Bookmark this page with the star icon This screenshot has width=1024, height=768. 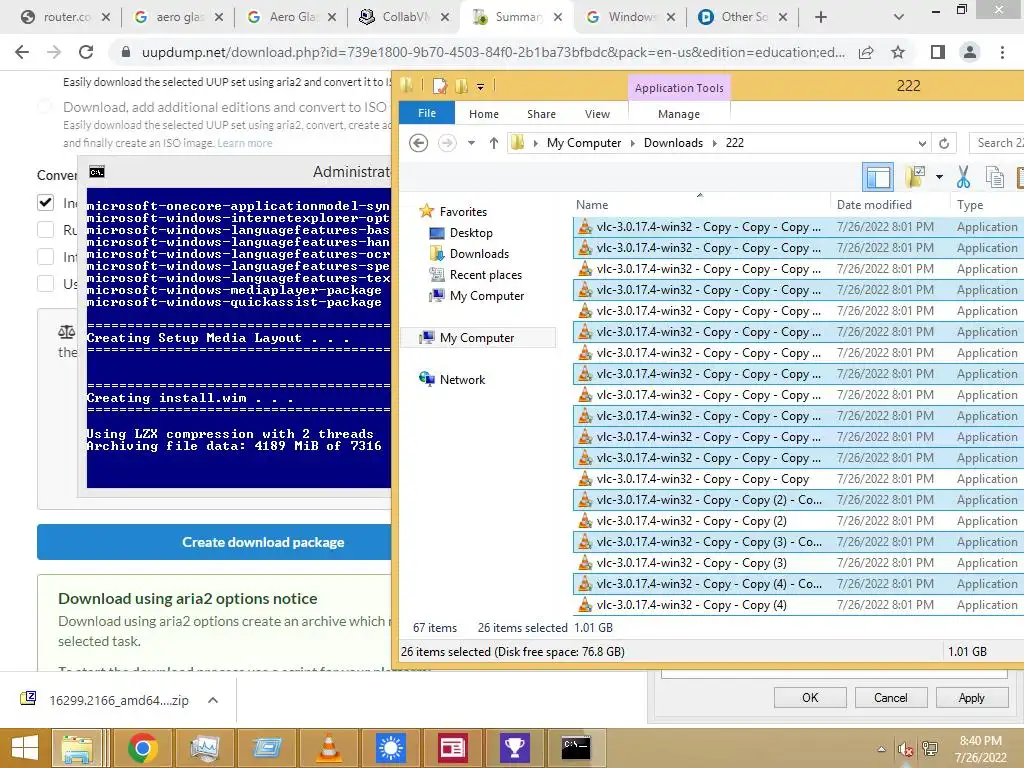click(x=898, y=52)
